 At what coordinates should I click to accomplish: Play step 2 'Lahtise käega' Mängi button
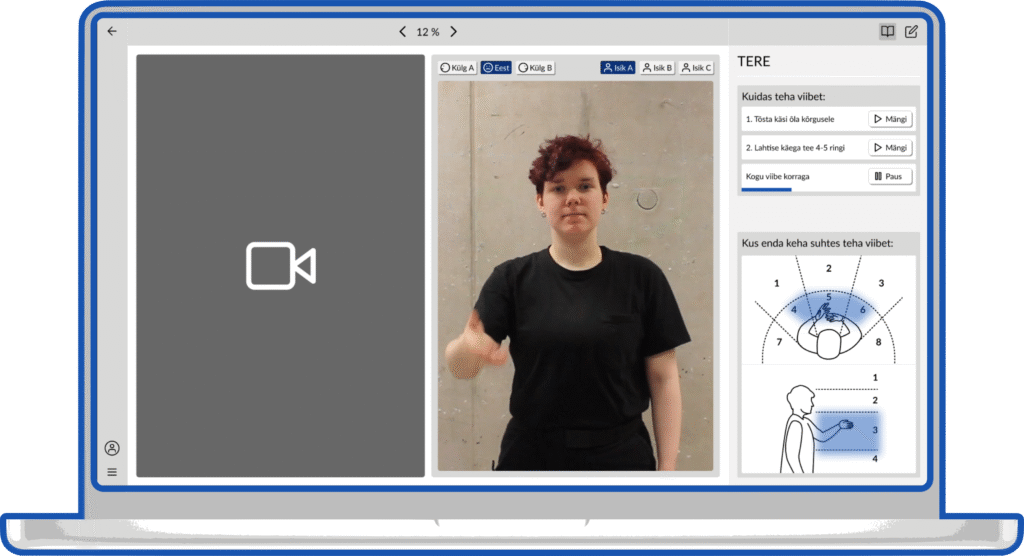tap(890, 148)
